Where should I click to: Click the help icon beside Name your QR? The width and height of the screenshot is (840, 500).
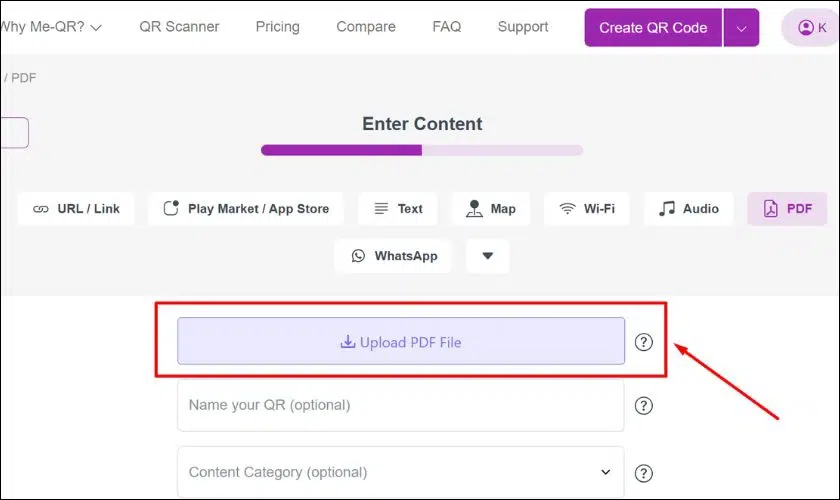pos(643,406)
